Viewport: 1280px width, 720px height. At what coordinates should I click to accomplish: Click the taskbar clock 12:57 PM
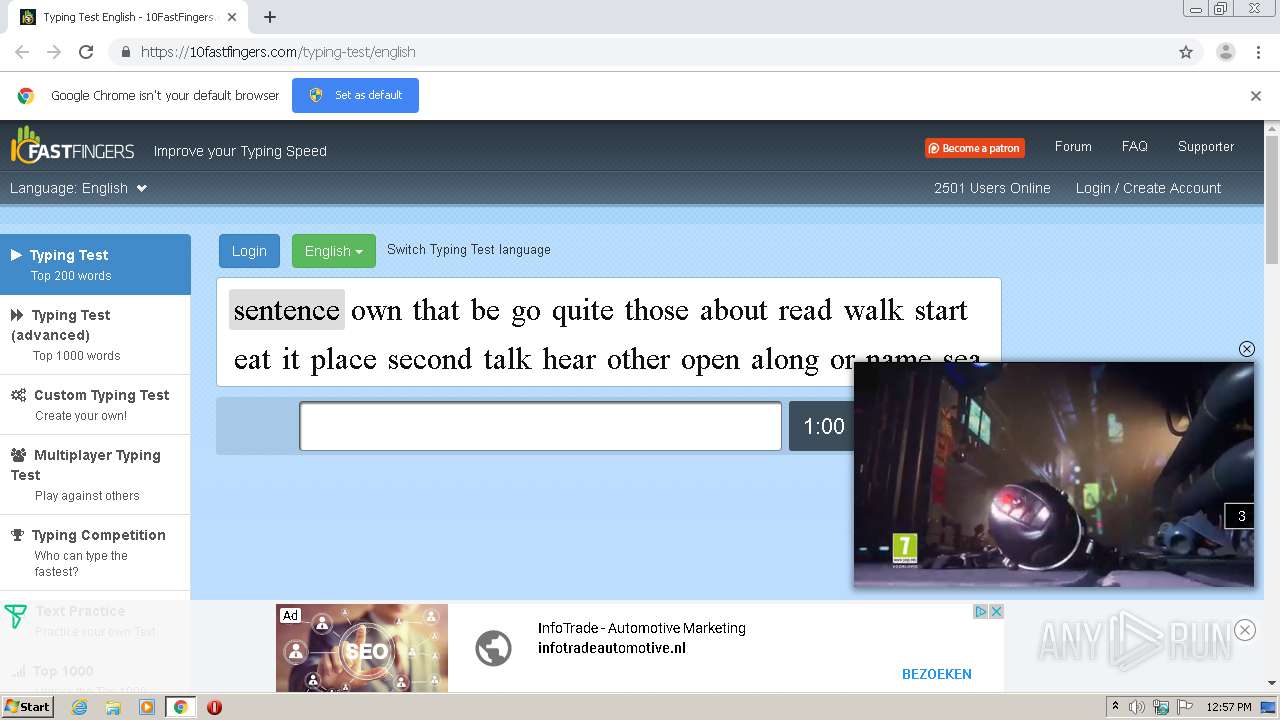[1229, 707]
